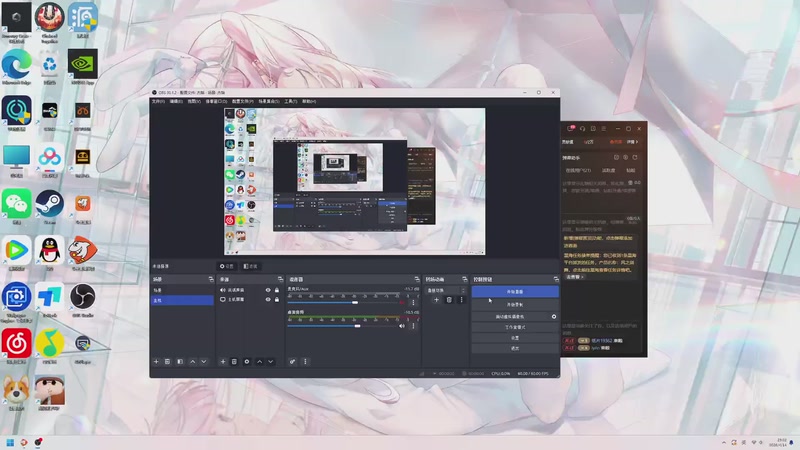The height and width of the screenshot is (450, 800).
Task: Pop out the Controls dock using its header icon
Action: pyautogui.click(x=556, y=280)
